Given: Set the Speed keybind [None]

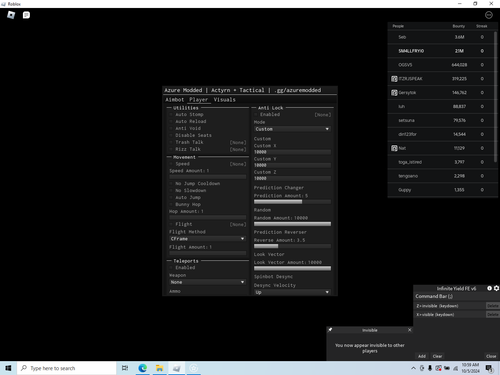Looking at the screenshot, I should (238, 164).
